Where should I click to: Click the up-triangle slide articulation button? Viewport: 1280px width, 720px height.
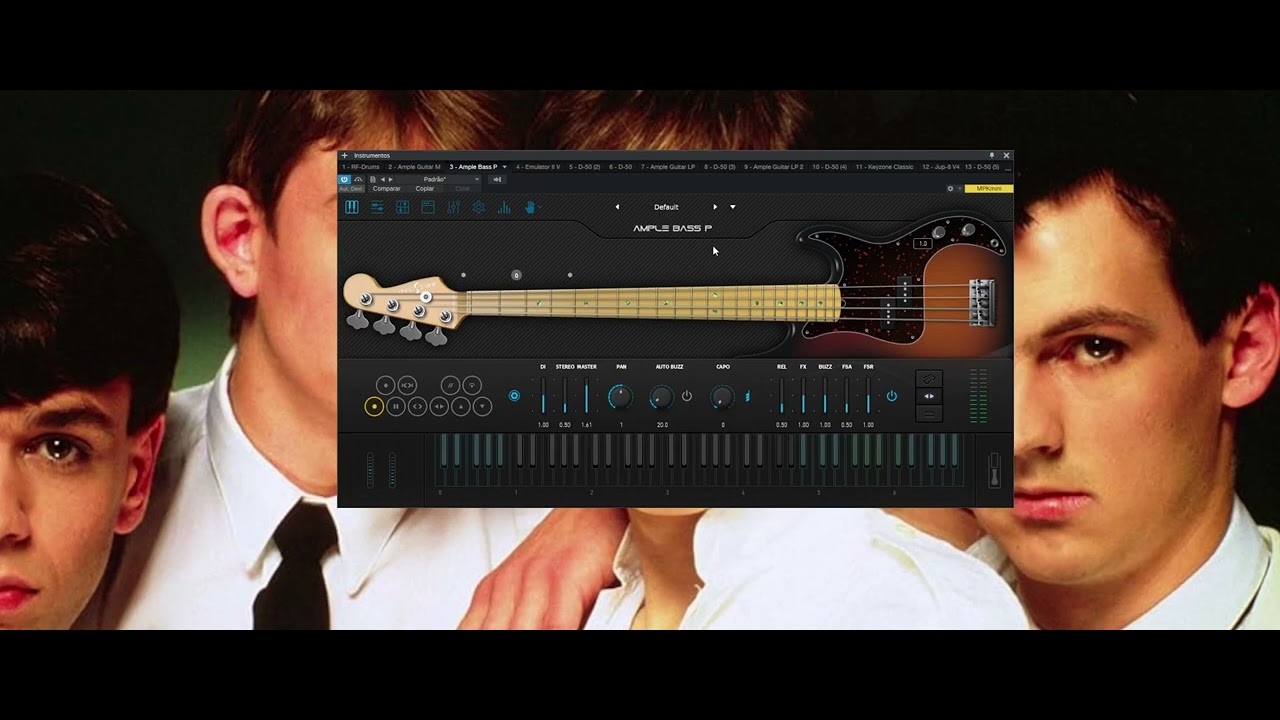click(x=461, y=406)
